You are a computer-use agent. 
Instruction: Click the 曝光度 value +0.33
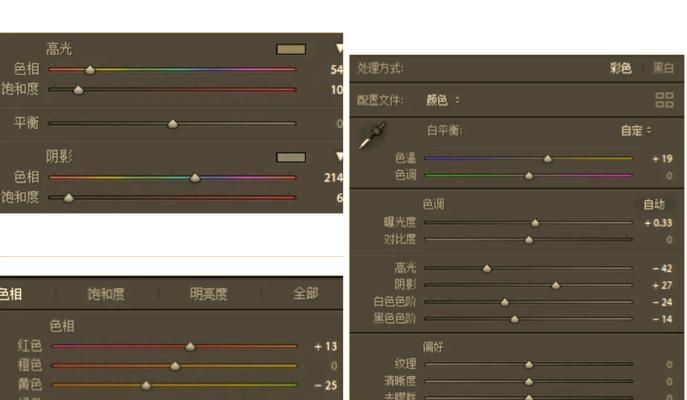658,223
